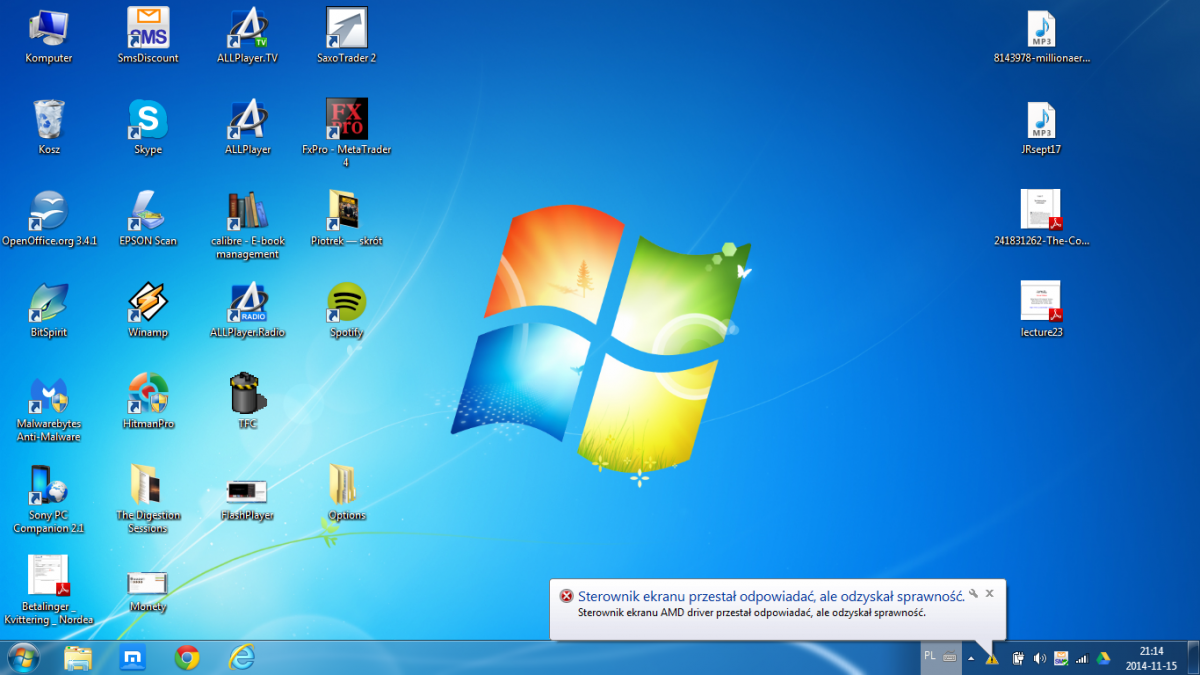This screenshot has height=675, width=1200.
Task: Open calibre E-book management
Action: [248, 225]
